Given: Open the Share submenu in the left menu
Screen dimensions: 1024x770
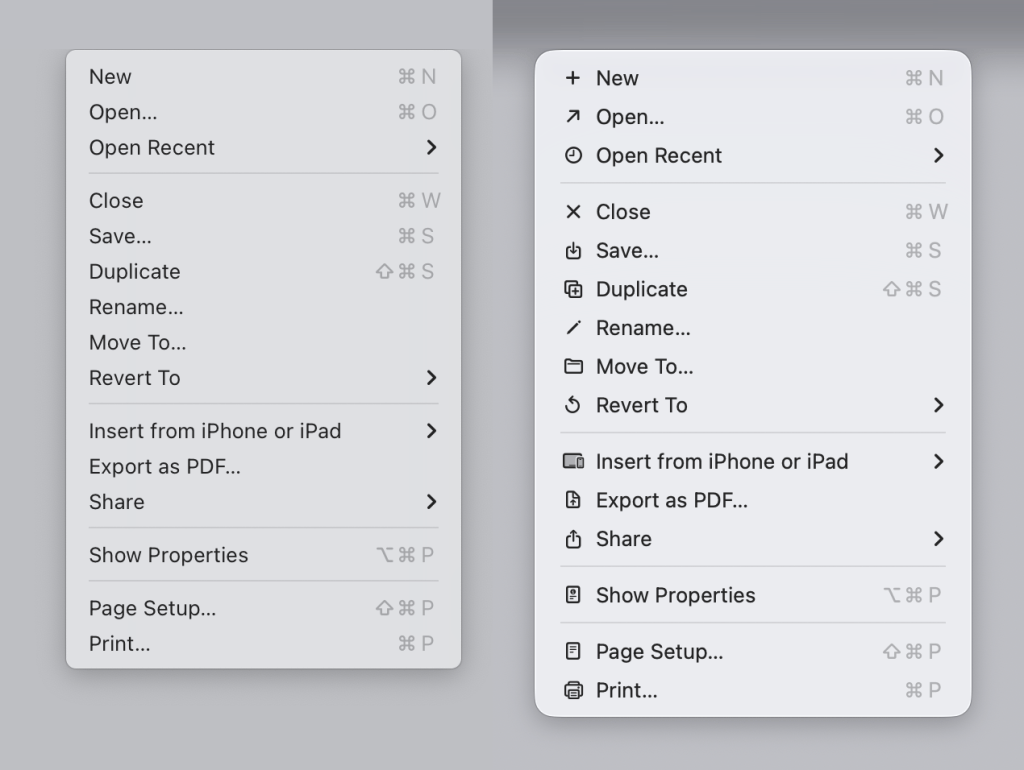Looking at the screenshot, I should [431, 502].
